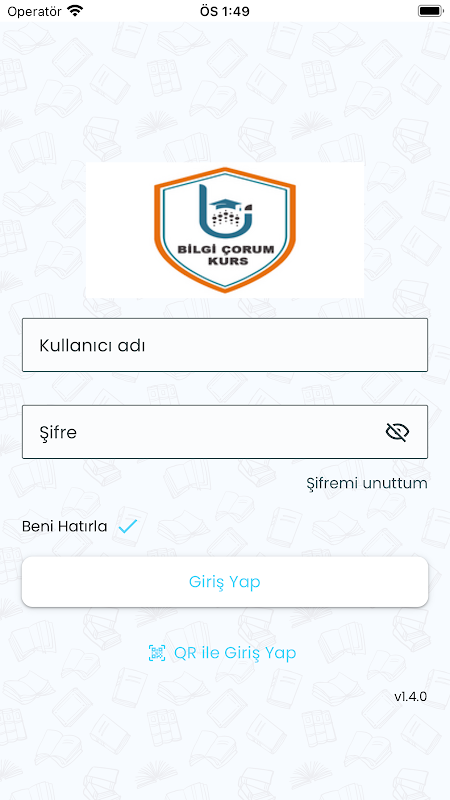Click the Giriş Yap button

(224, 582)
